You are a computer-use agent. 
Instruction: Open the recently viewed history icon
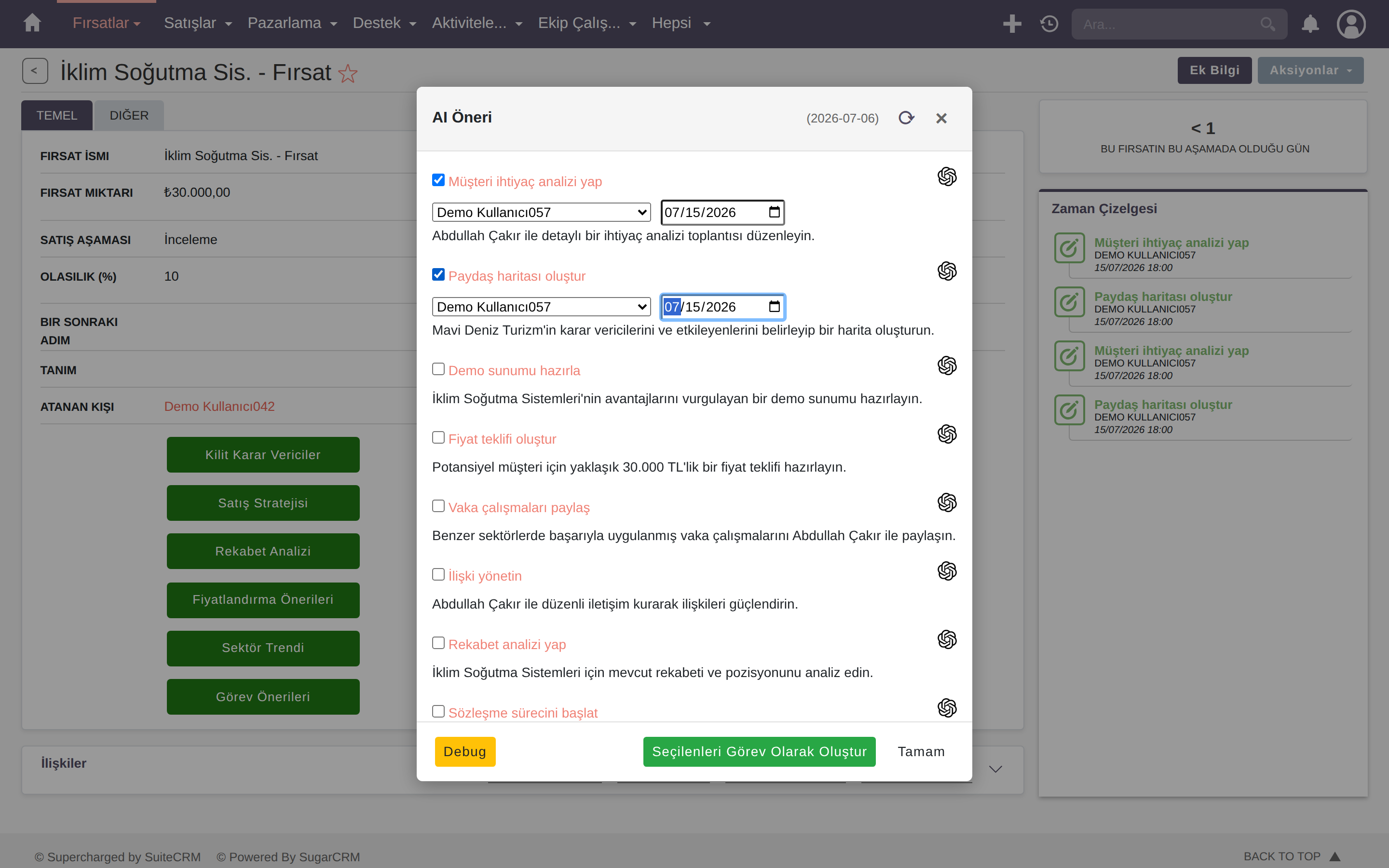[1049, 24]
